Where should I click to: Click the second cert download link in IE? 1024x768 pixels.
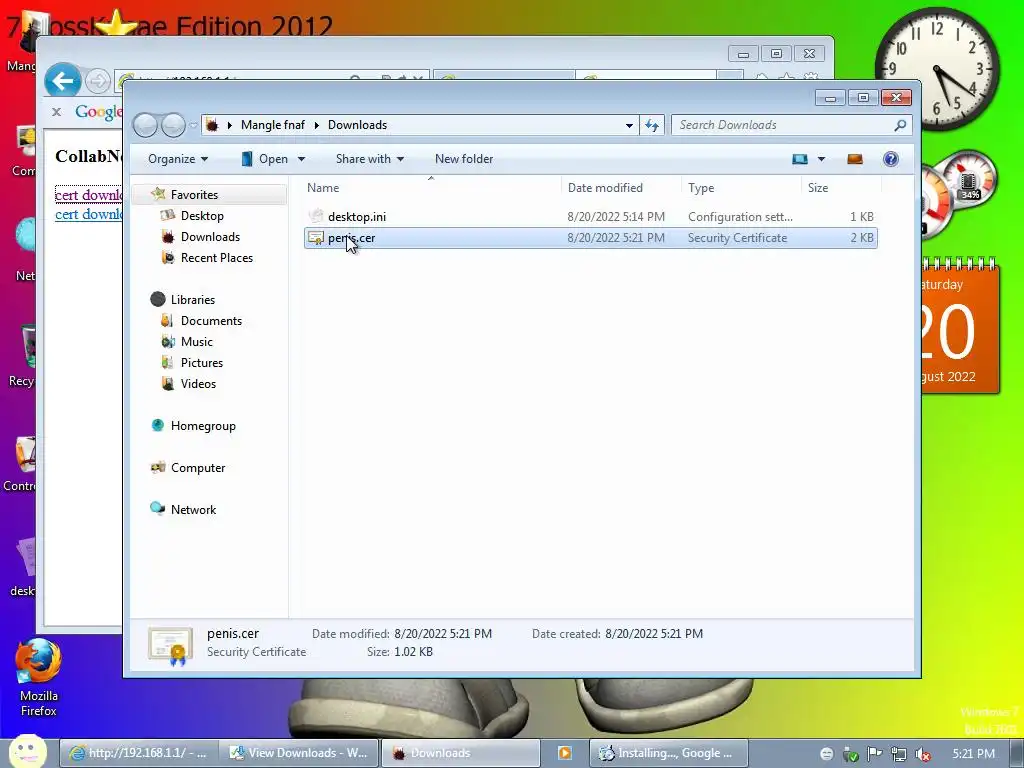click(x=89, y=214)
